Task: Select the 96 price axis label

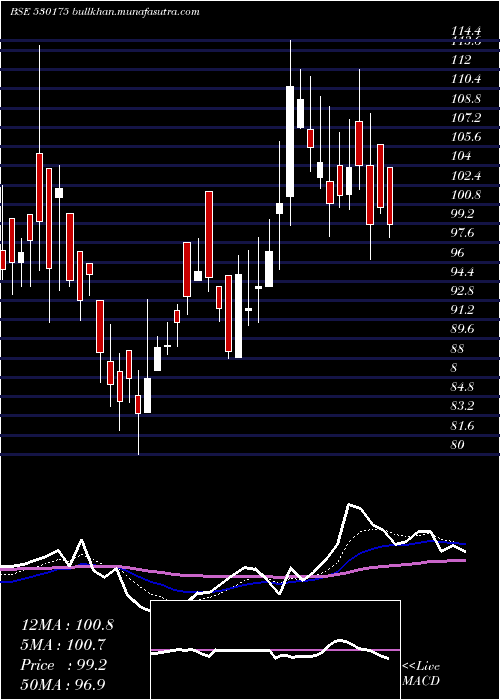Action: (458, 253)
